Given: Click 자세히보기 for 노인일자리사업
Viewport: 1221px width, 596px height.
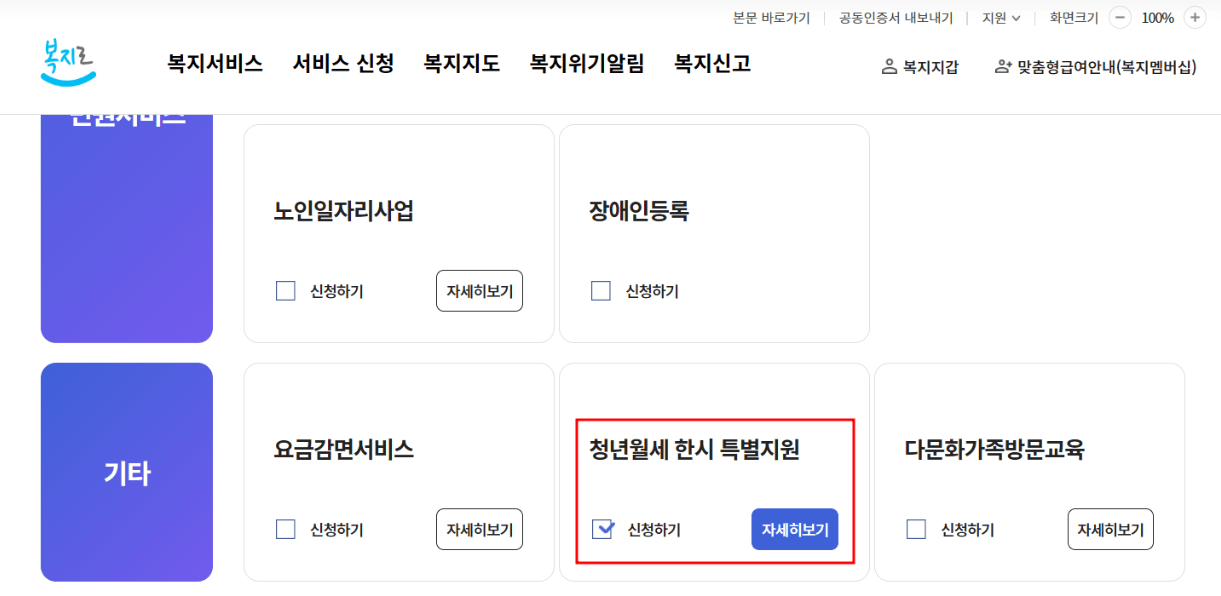Looking at the screenshot, I should click(479, 290).
